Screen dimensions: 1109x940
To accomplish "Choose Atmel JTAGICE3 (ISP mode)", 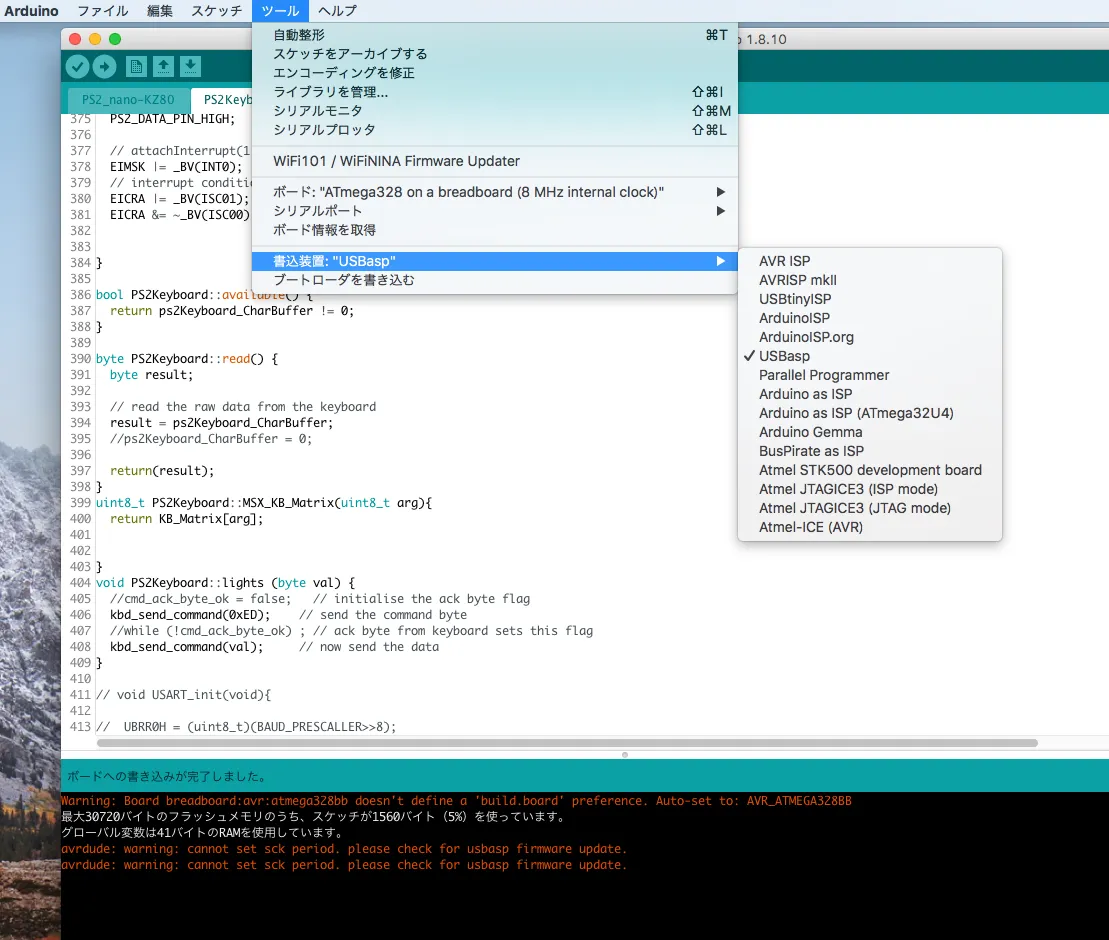I will click(869, 489).
